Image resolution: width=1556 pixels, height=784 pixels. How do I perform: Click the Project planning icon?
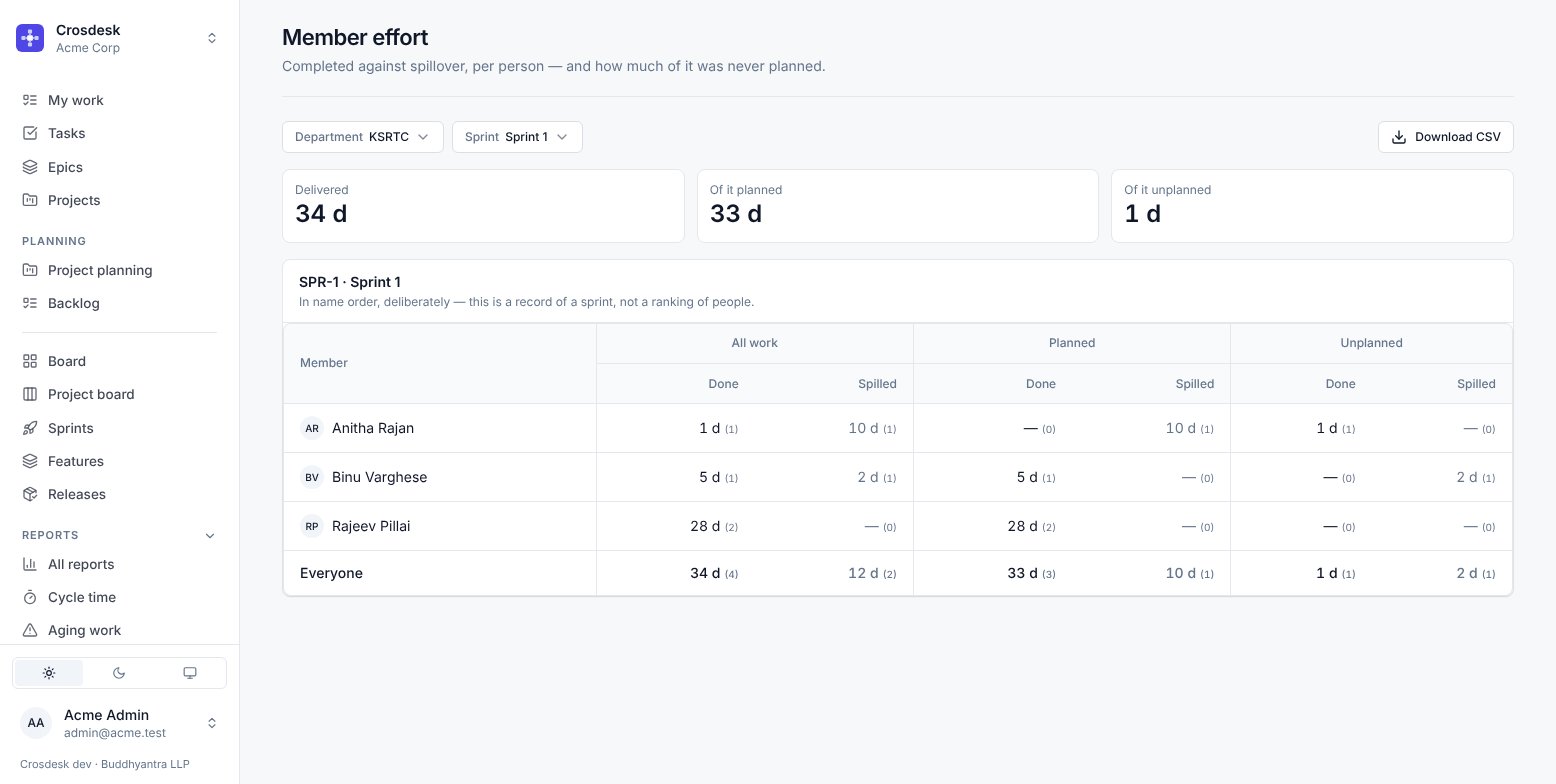click(x=30, y=270)
